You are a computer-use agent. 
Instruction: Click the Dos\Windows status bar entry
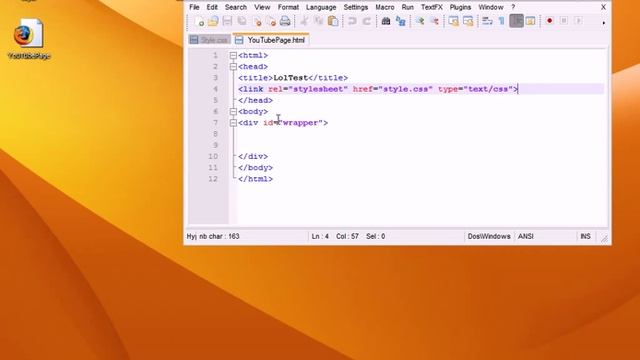(489, 236)
